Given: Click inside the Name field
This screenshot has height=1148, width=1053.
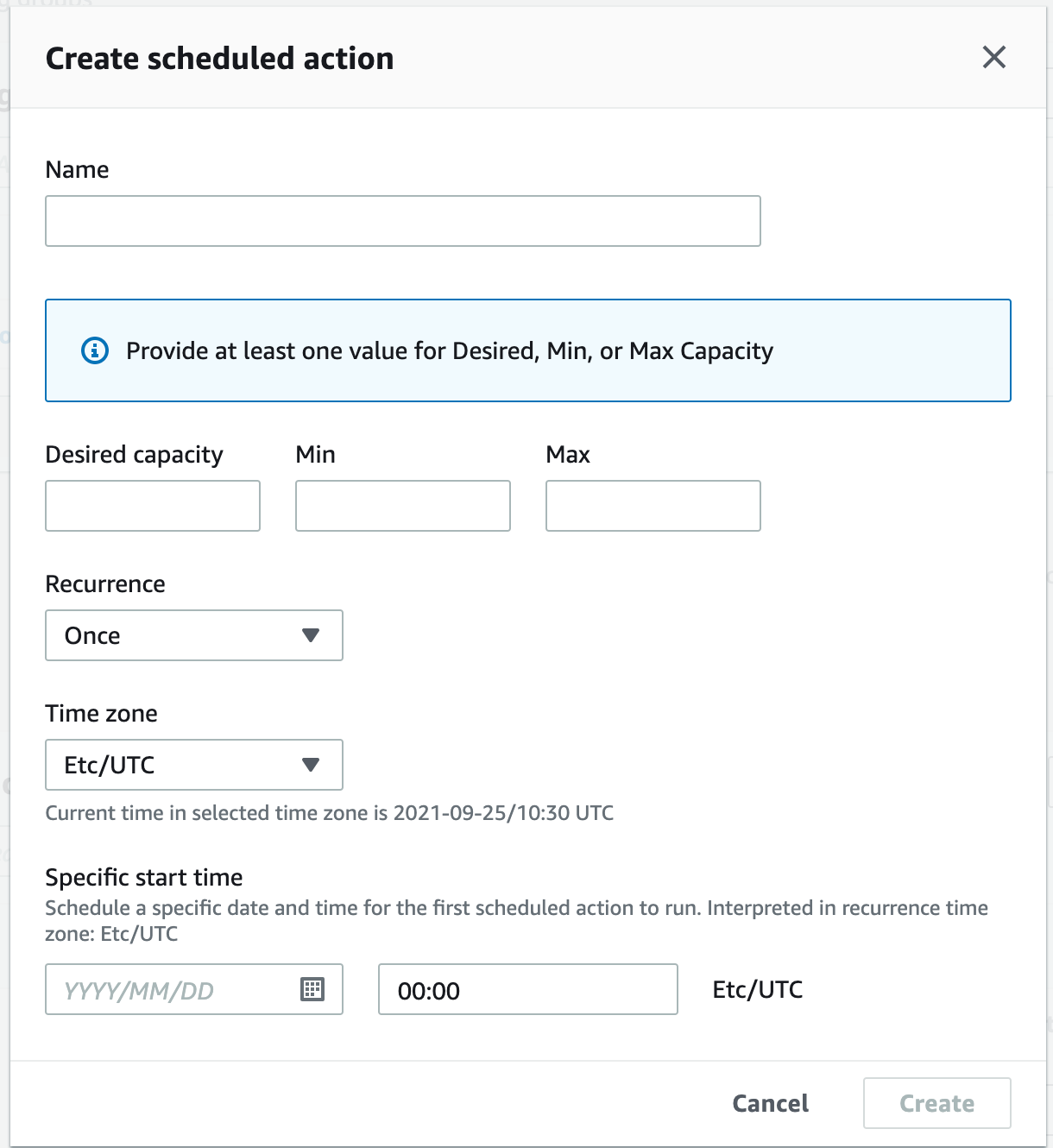Looking at the screenshot, I should [402, 221].
